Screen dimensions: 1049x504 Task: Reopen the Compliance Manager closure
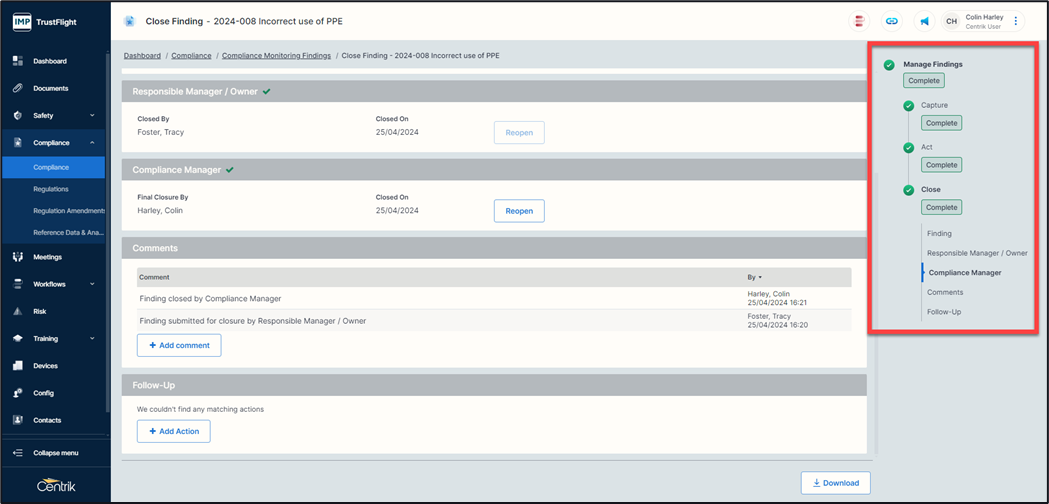pos(519,211)
